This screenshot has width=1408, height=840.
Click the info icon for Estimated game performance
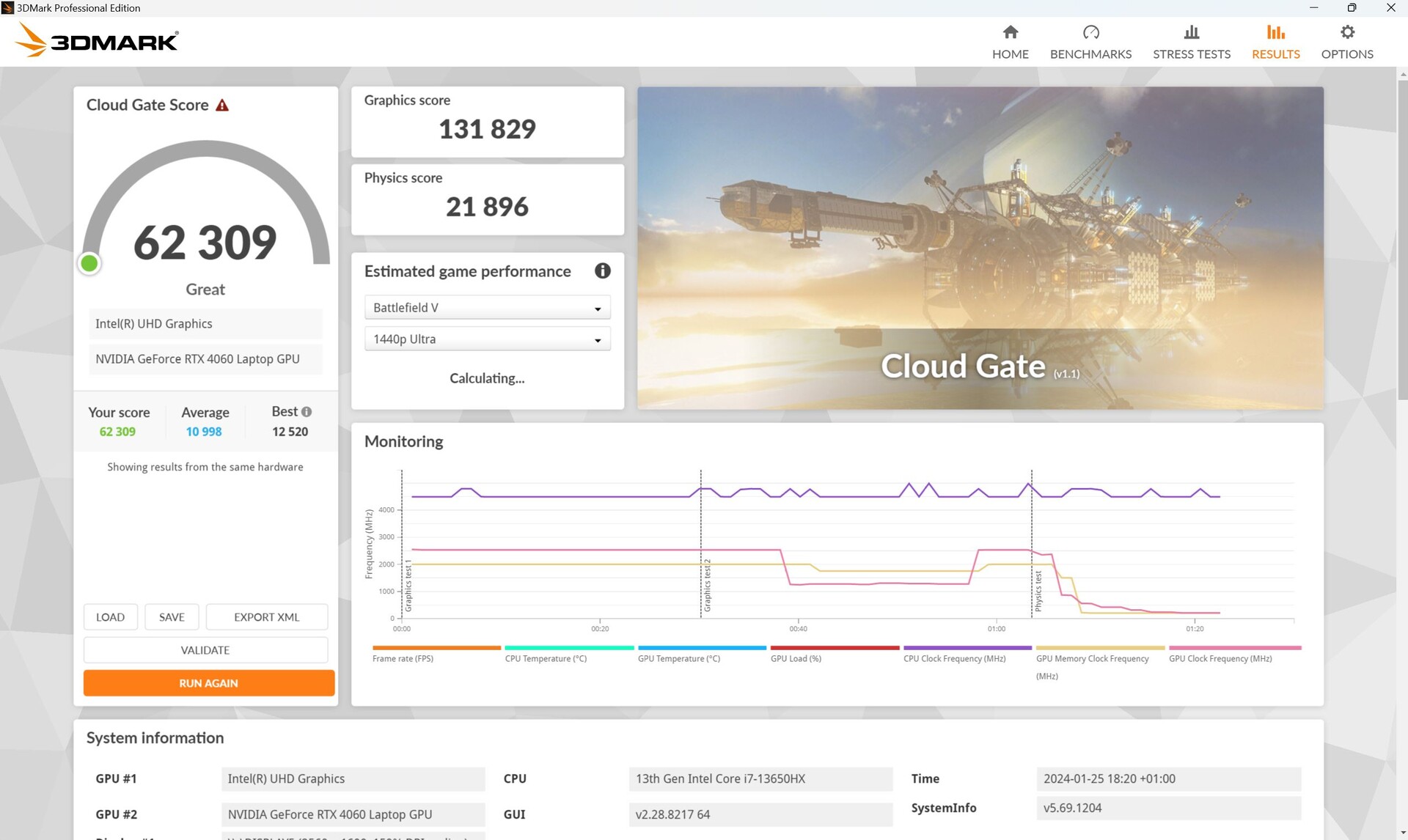[602, 271]
